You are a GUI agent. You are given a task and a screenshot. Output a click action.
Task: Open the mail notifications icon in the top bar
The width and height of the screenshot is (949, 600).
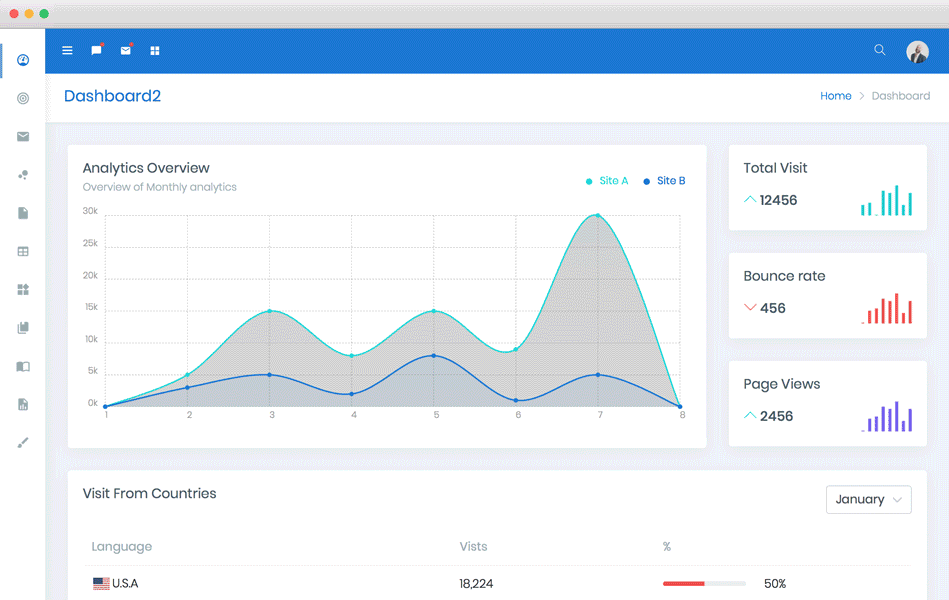point(126,50)
